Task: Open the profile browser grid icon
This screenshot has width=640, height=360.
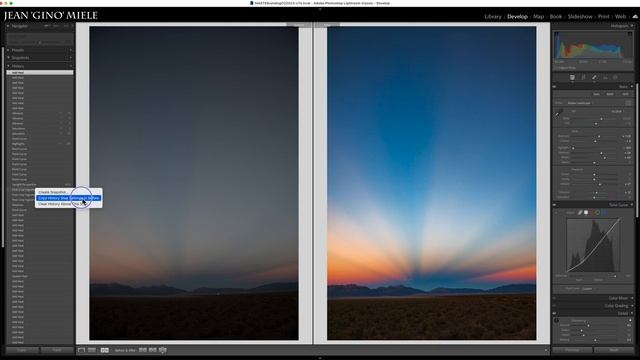Action: coord(628,103)
